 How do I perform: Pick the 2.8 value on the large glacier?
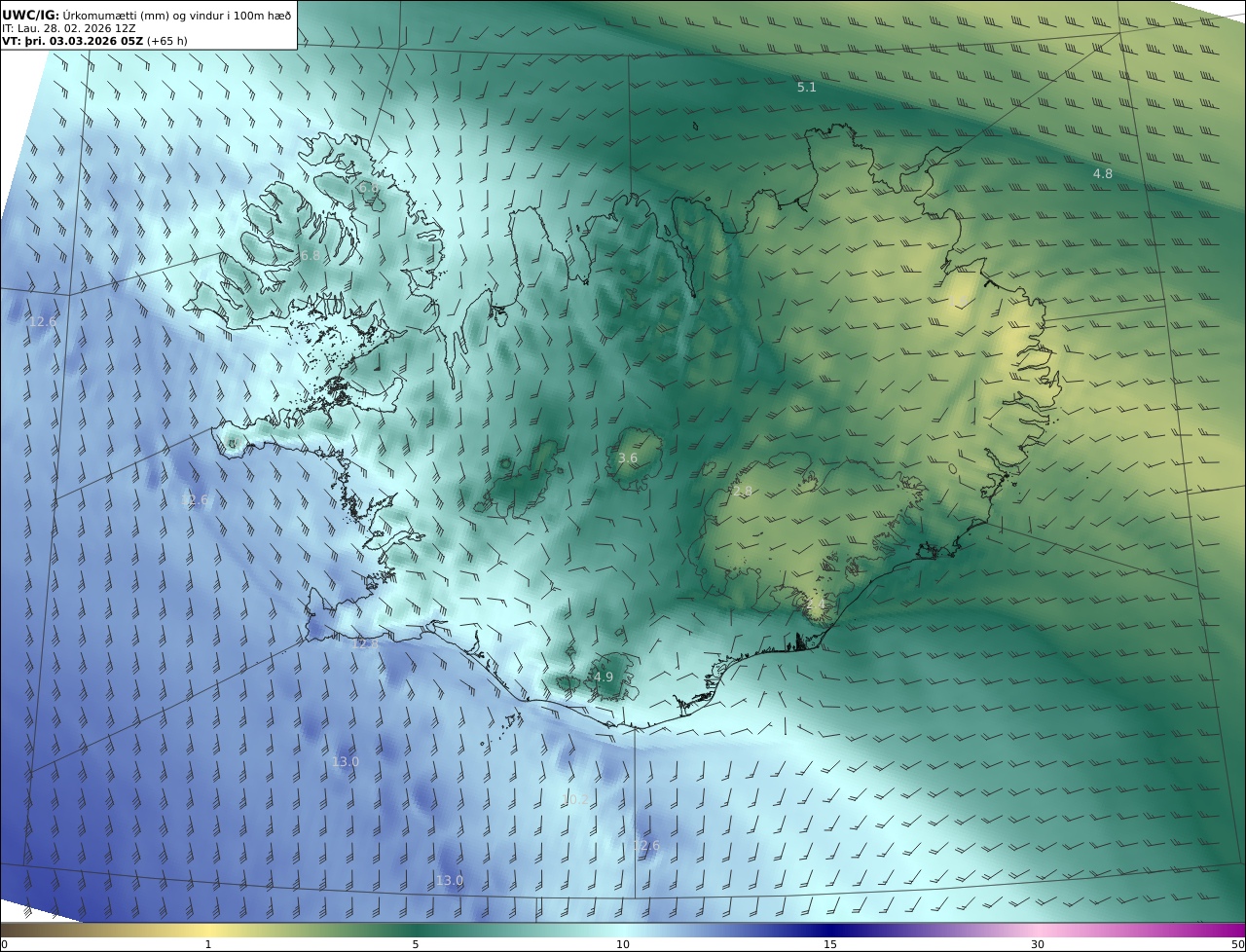743,492
